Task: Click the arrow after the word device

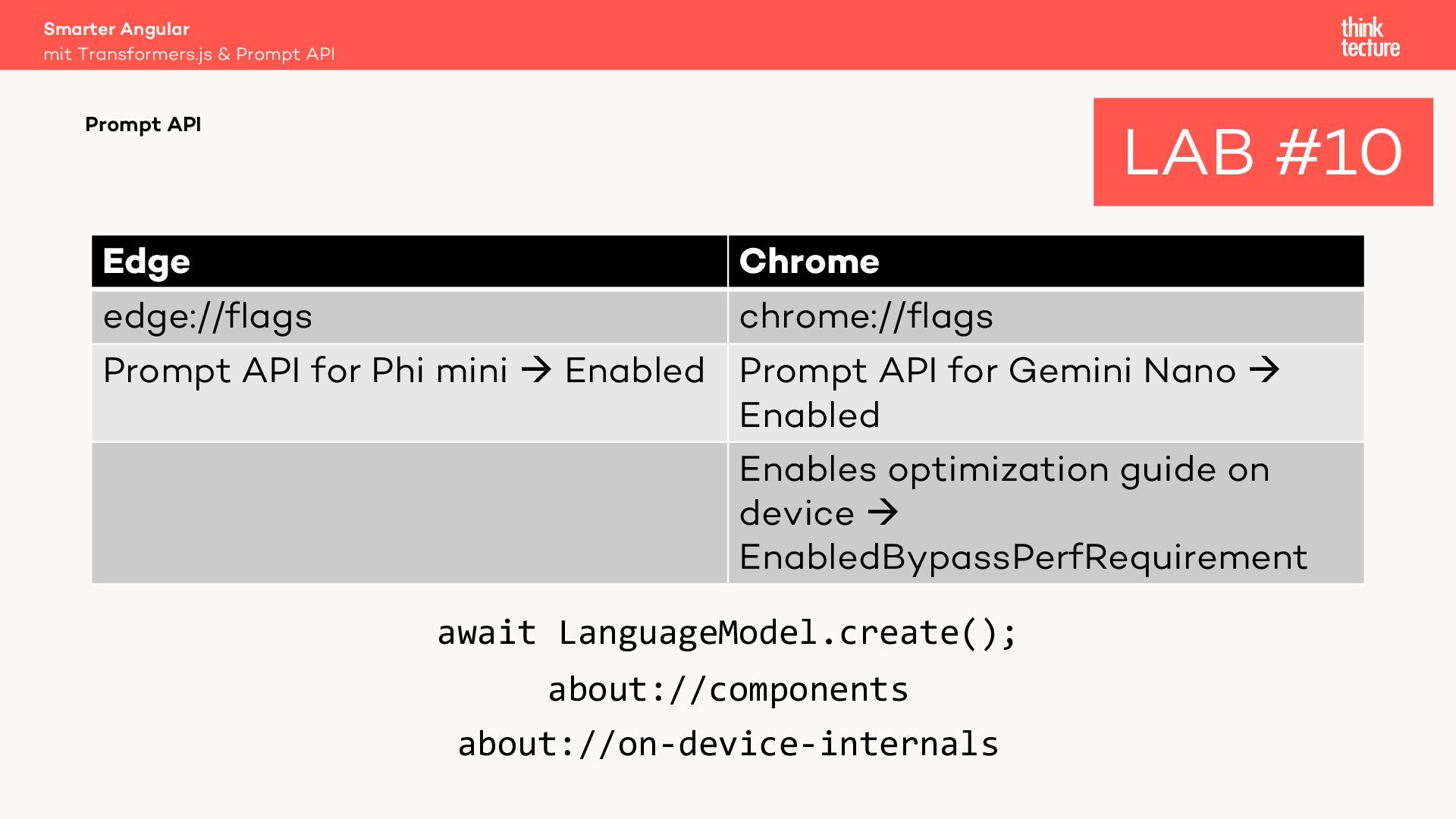Action: coord(882,513)
